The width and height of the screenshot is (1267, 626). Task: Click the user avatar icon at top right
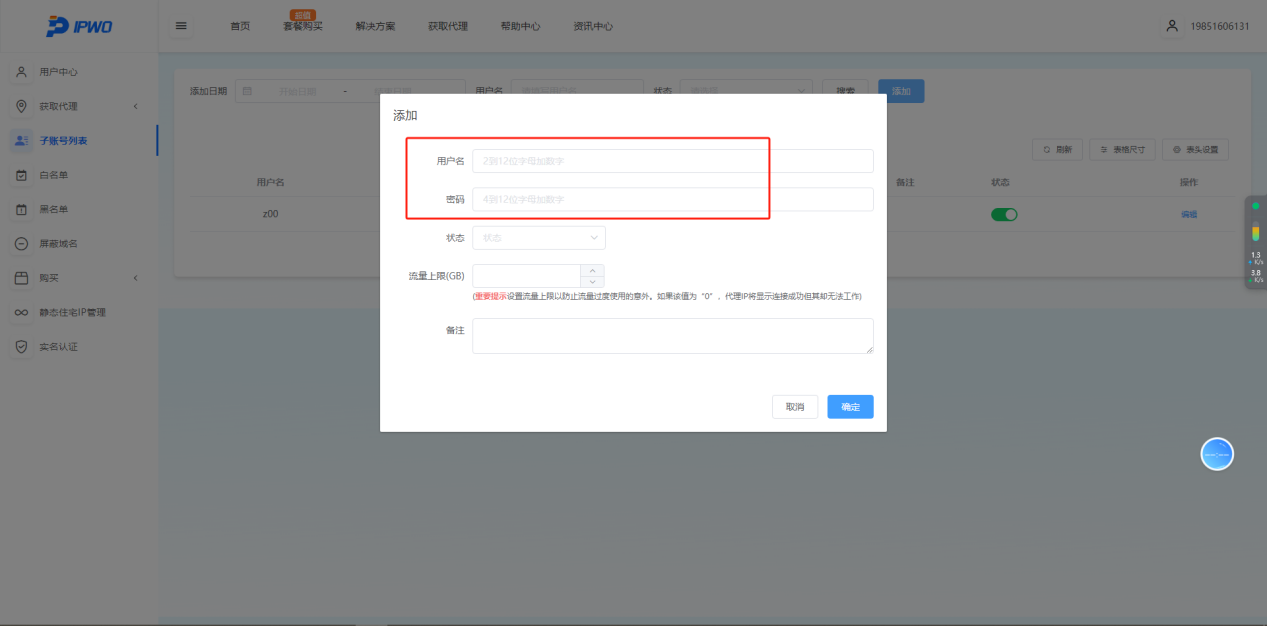point(1172,26)
